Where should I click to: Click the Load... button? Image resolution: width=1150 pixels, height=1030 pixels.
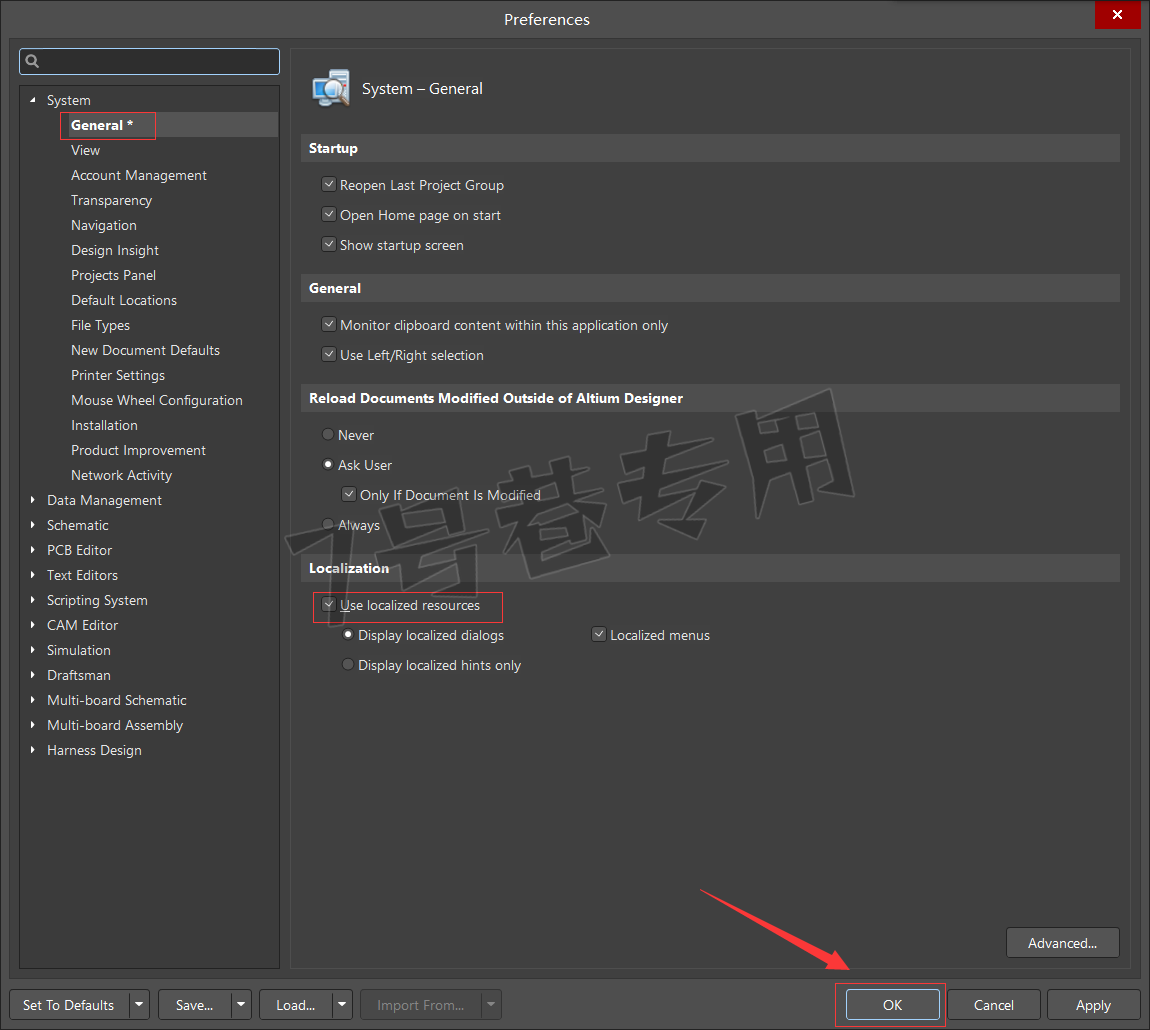pos(296,1005)
